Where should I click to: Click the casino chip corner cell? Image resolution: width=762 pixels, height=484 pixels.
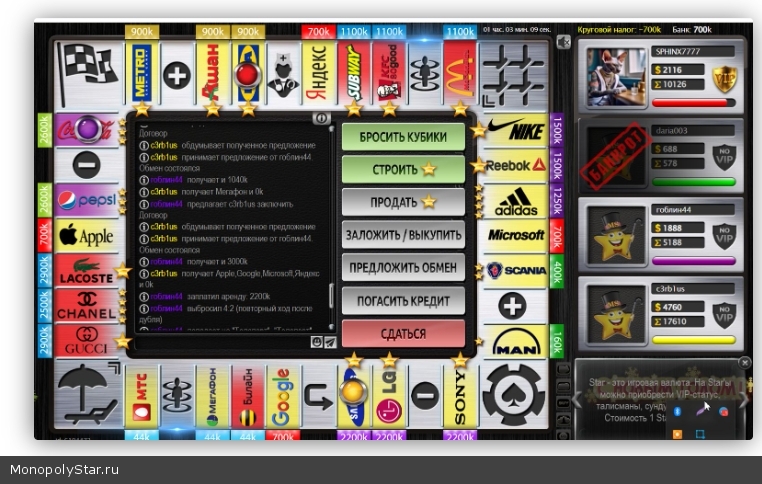pos(514,395)
